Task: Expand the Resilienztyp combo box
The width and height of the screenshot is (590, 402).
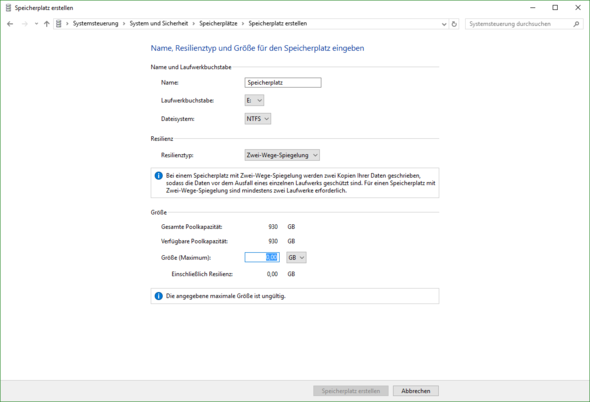Action: point(282,155)
